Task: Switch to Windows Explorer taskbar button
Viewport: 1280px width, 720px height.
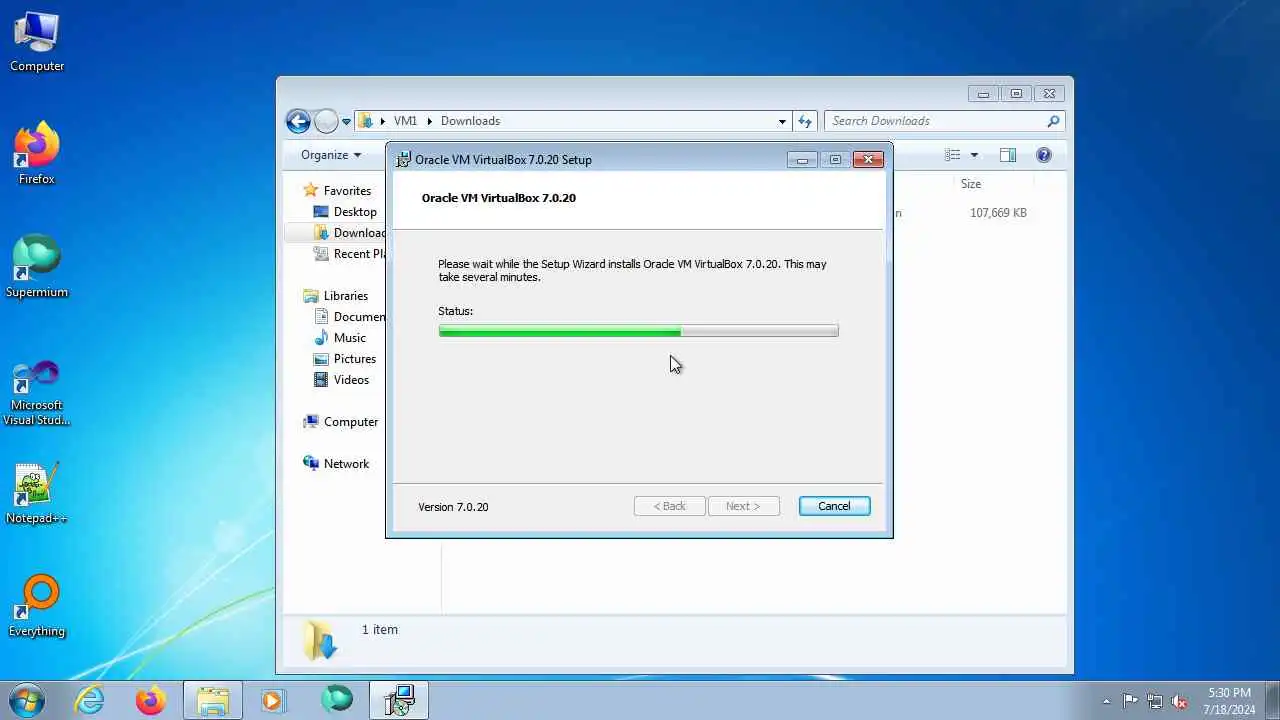Action: tap(213, 700)
